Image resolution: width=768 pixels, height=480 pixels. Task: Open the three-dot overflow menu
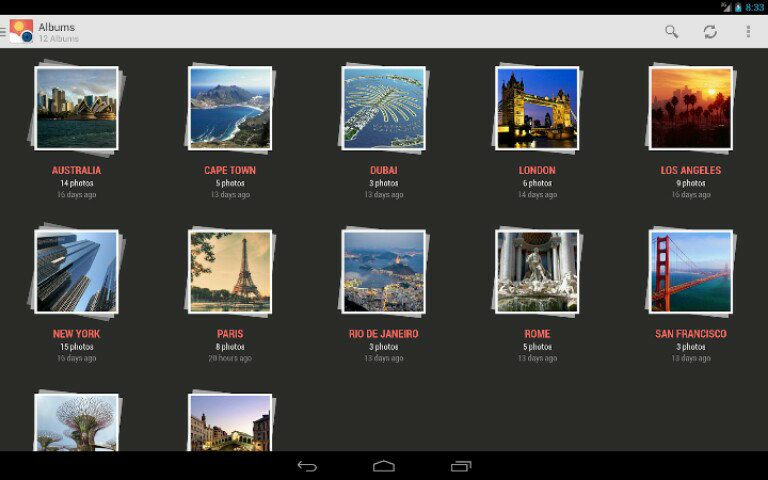tap(748, 31)
